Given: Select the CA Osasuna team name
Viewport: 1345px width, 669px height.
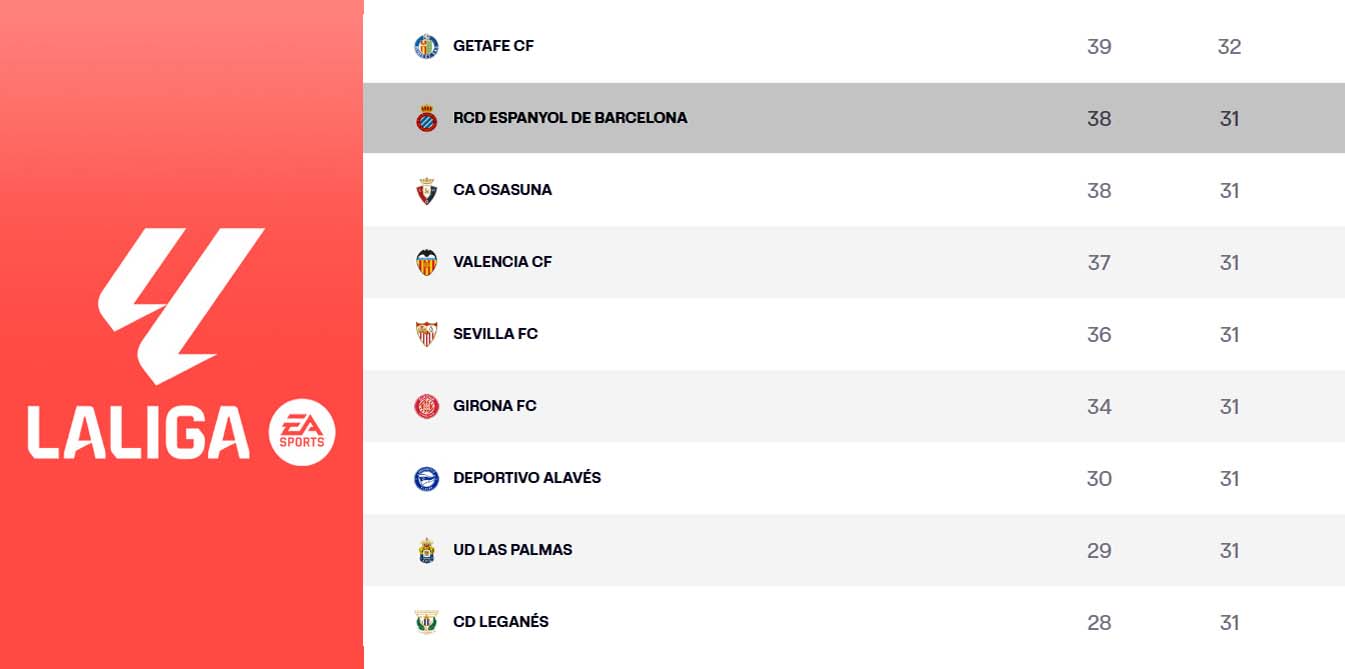Looking at the screenshot, I should 502,190.
